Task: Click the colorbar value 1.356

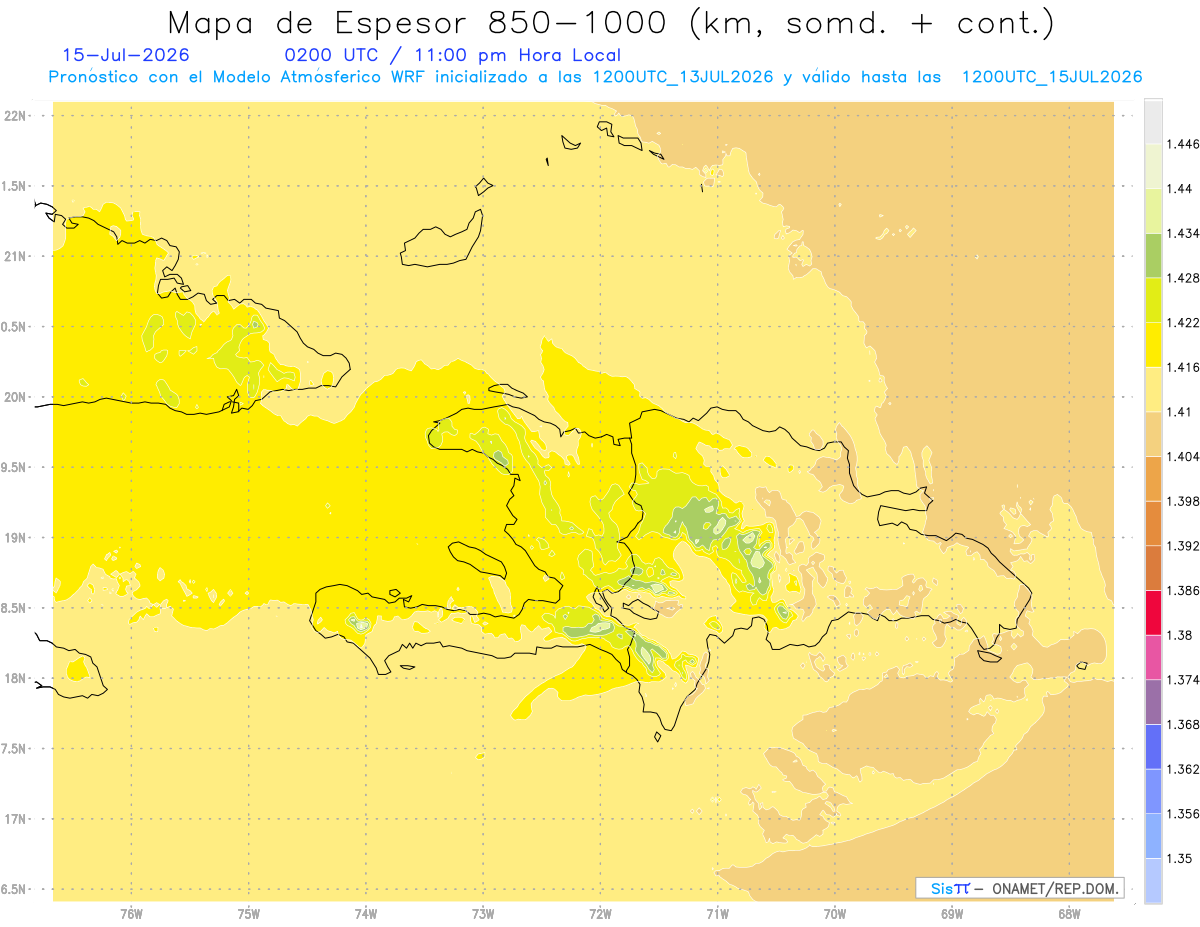Action: [1182, 814]
